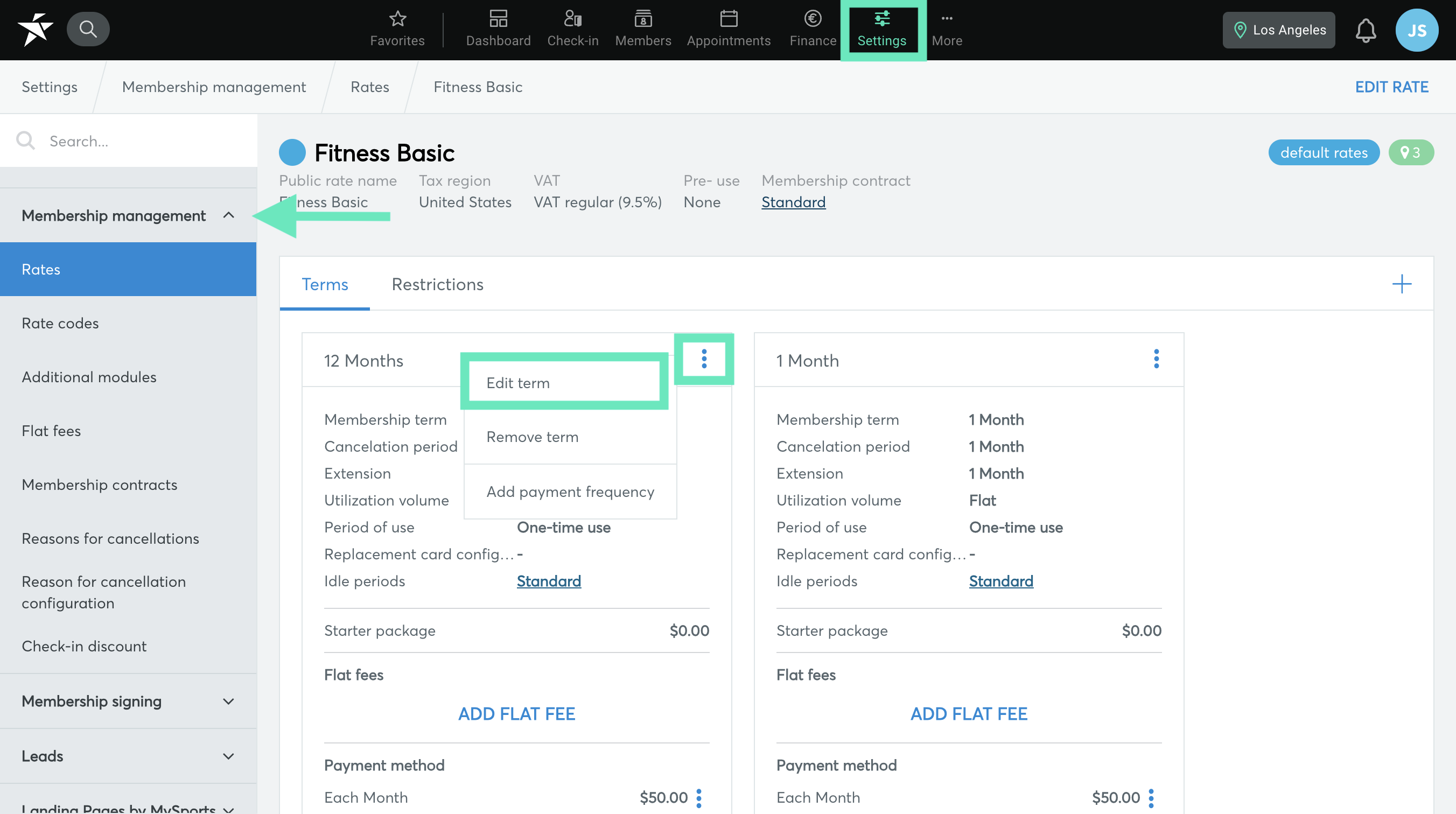Choose Remove term from the menu
Screen dimensions: 1456x814
click(x=570, y=437)
